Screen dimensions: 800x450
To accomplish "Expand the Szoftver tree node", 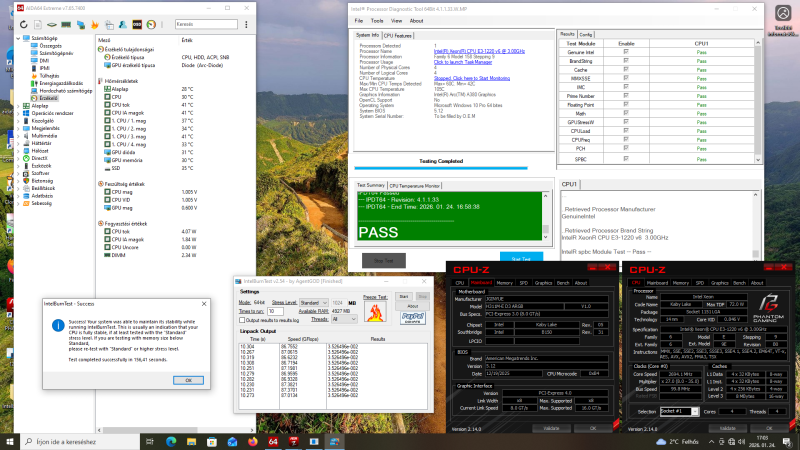I will (18, 173).
